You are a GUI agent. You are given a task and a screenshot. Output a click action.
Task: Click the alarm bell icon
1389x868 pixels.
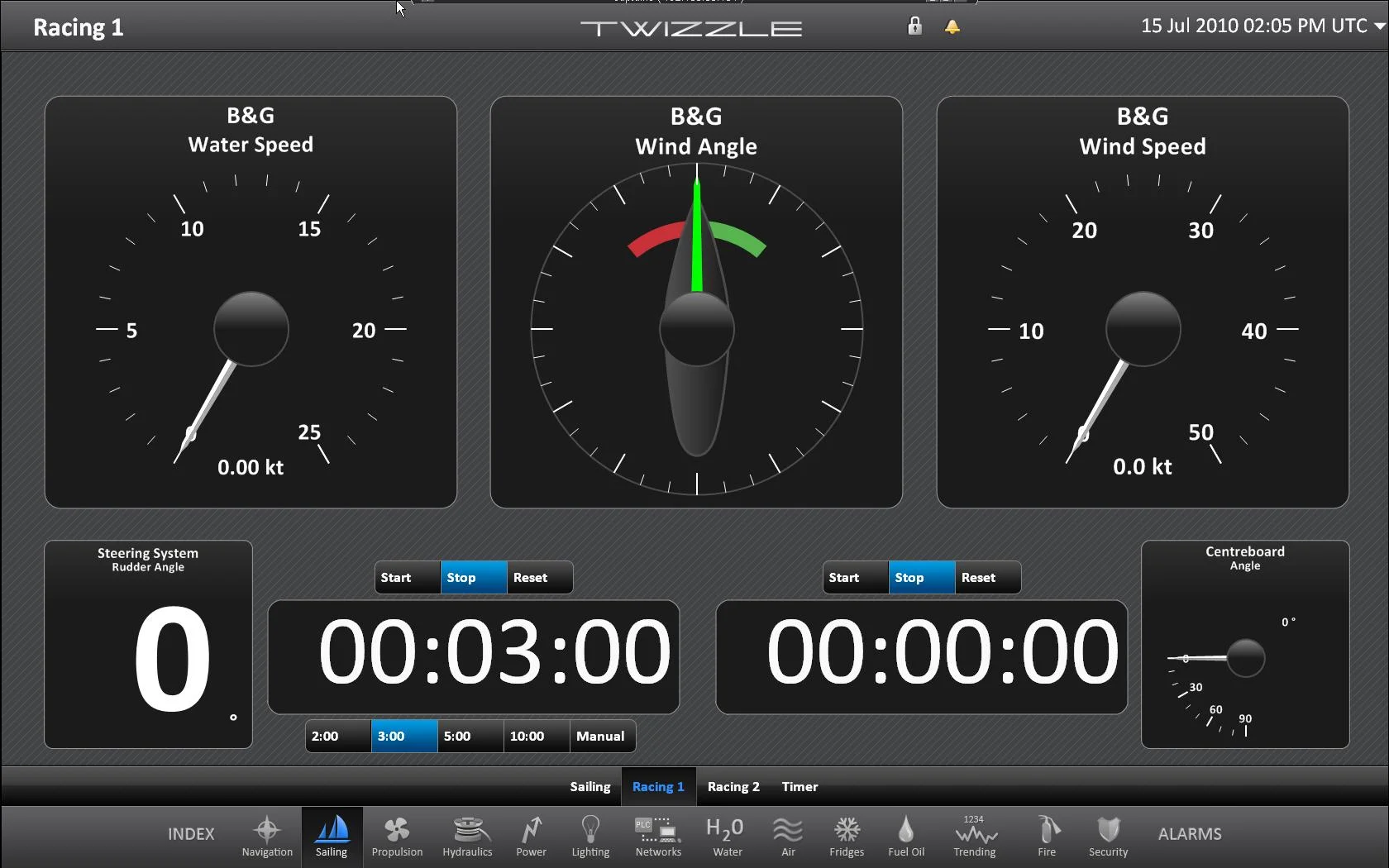(x=952, y=26)
